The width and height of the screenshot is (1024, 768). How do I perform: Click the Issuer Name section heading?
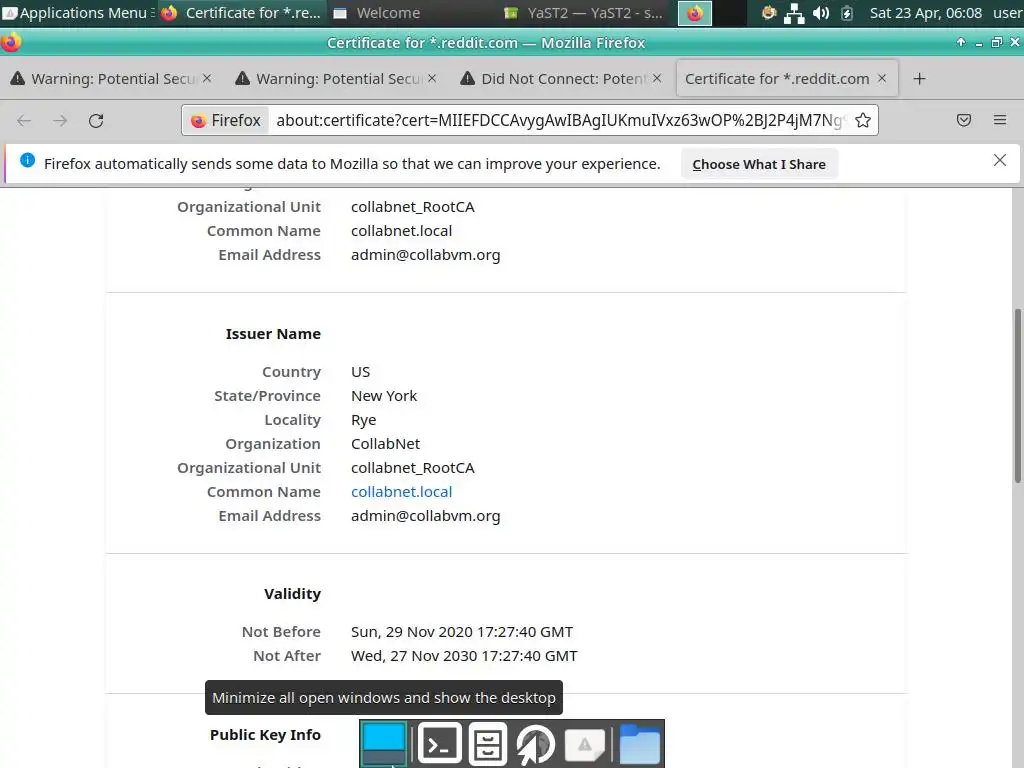273,334
